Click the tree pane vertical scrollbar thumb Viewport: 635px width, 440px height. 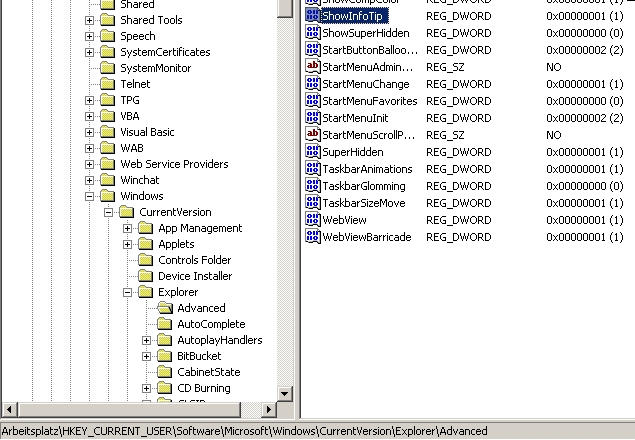point(284,8)
